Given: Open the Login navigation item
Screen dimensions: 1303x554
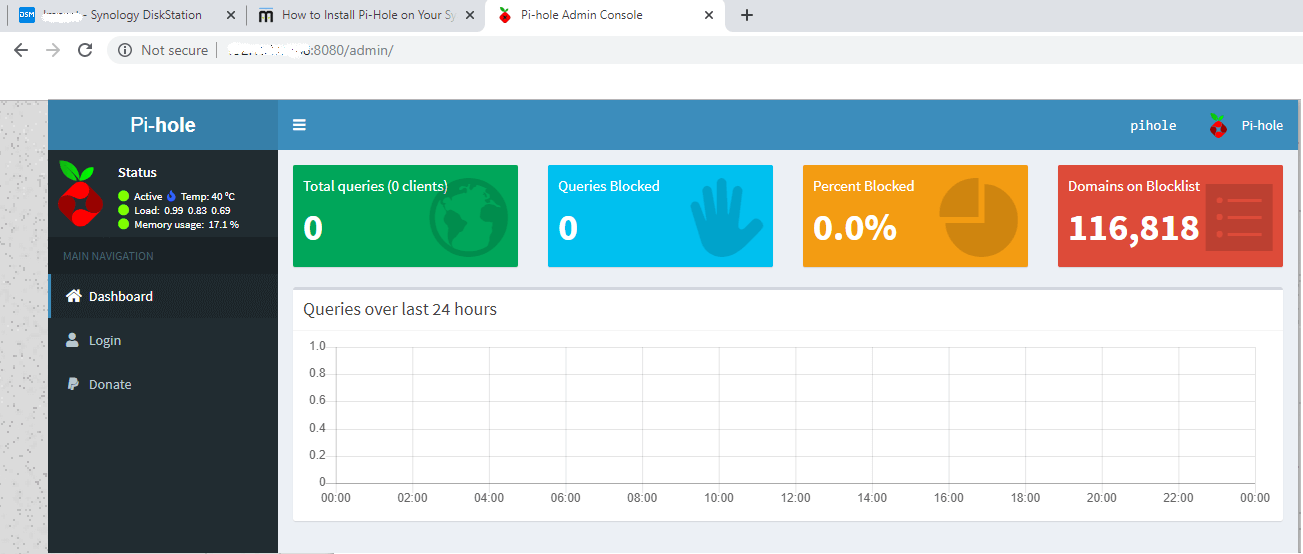Looking at the screenshot, I should pyautogui.click(x=163, y=340).
